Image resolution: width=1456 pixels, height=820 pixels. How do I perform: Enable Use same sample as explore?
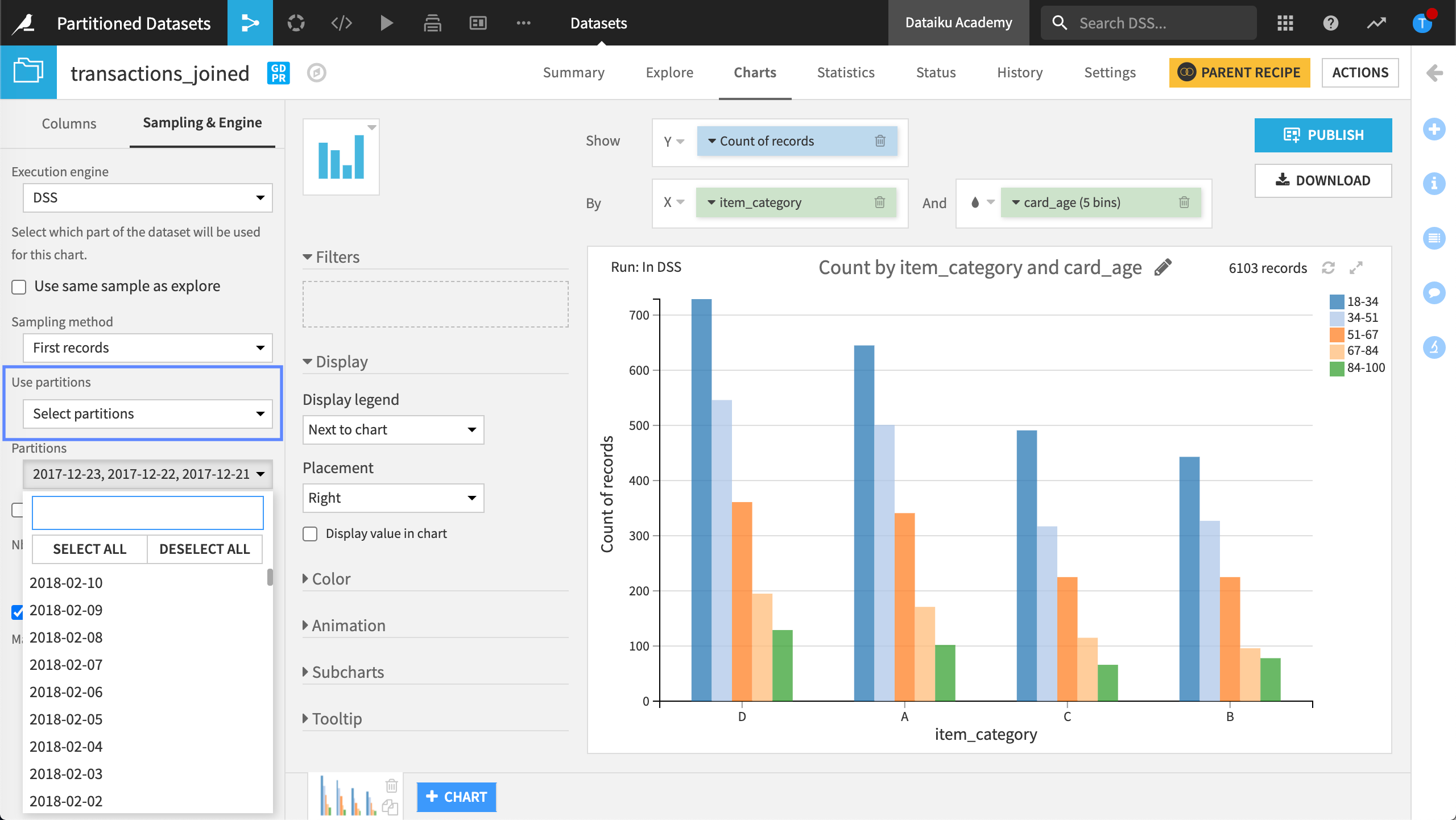[19, 286]
